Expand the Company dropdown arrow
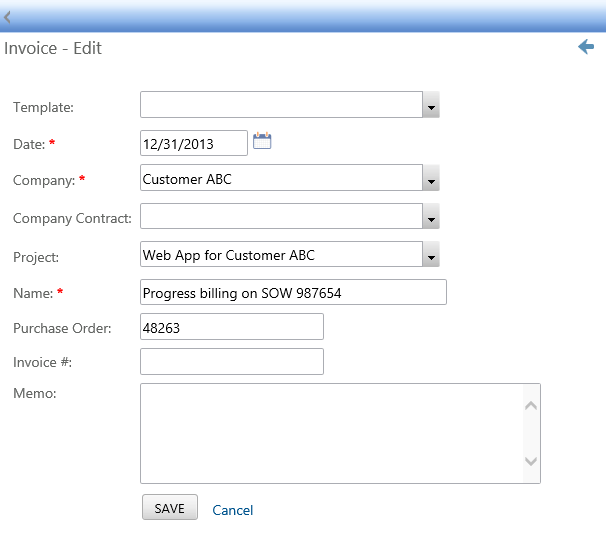This screenshot has height=541, width=606. pos(431,178)
